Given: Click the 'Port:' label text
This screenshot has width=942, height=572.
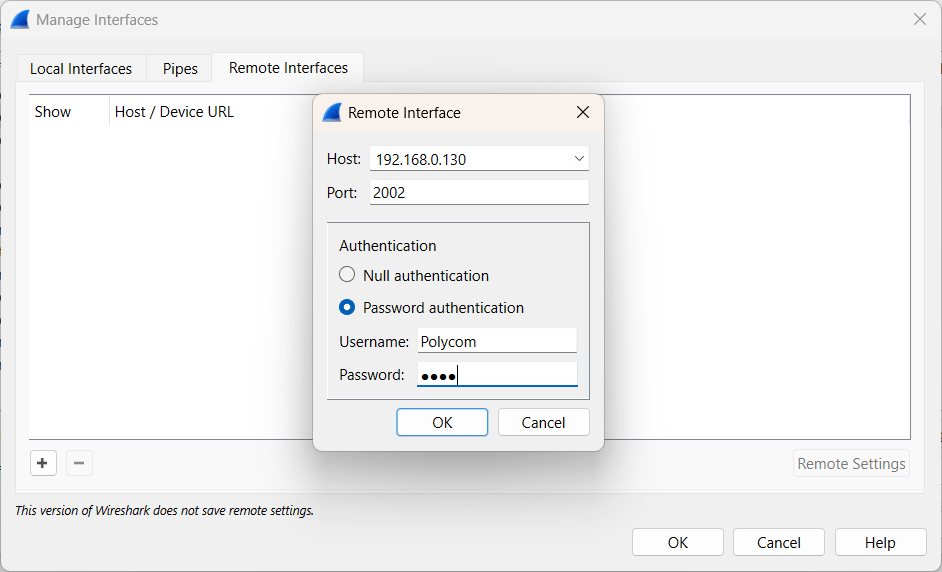Looking at the screenshot, I should [x=342, y=192].
